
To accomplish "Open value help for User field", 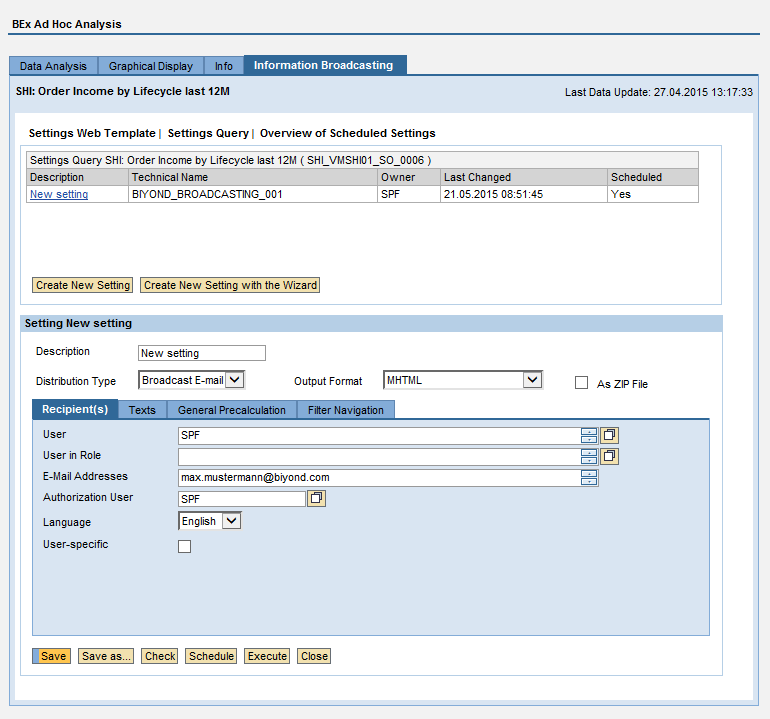I will [x=609, y=435].
